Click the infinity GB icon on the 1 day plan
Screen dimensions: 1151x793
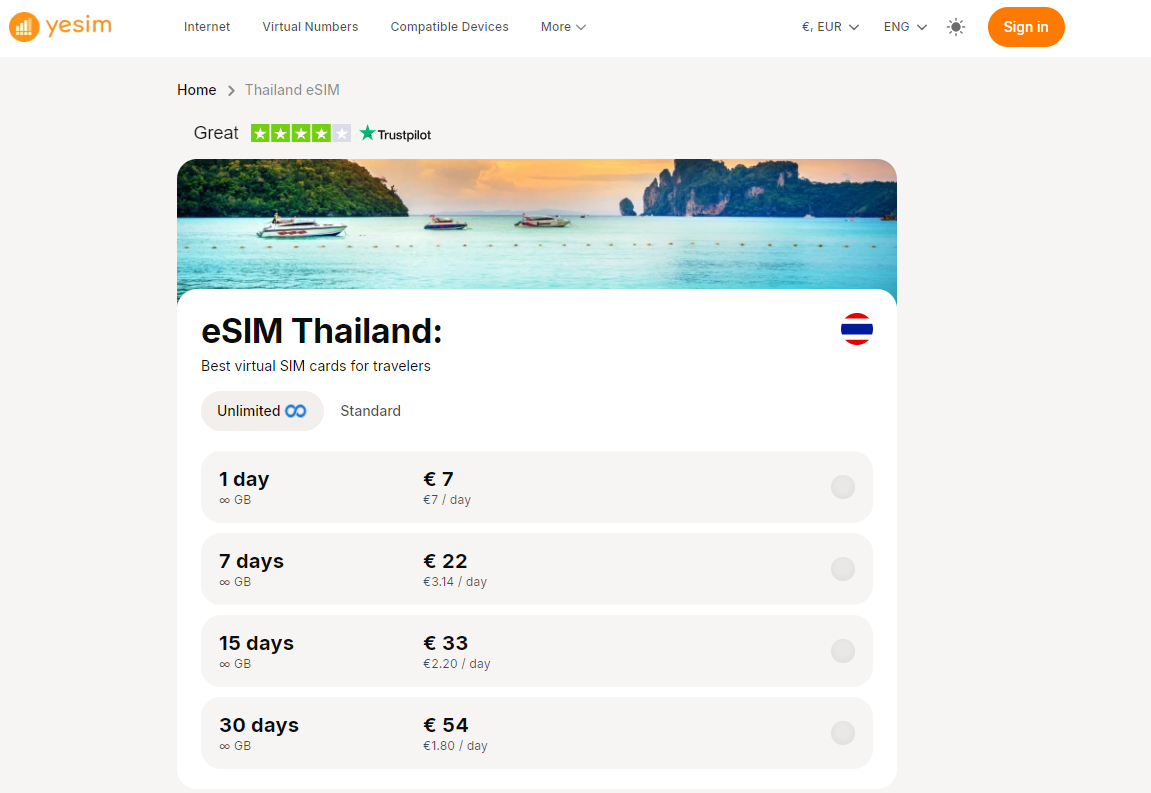(224, 500)
